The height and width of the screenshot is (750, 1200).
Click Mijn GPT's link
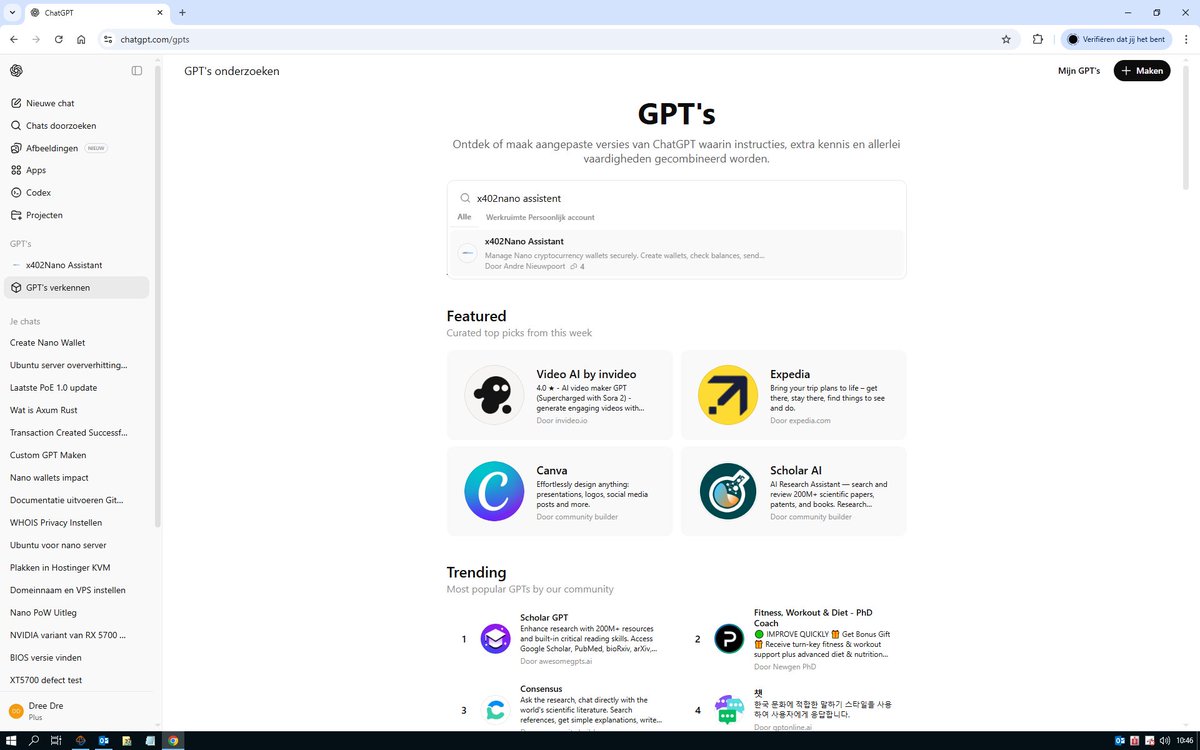1079,71
